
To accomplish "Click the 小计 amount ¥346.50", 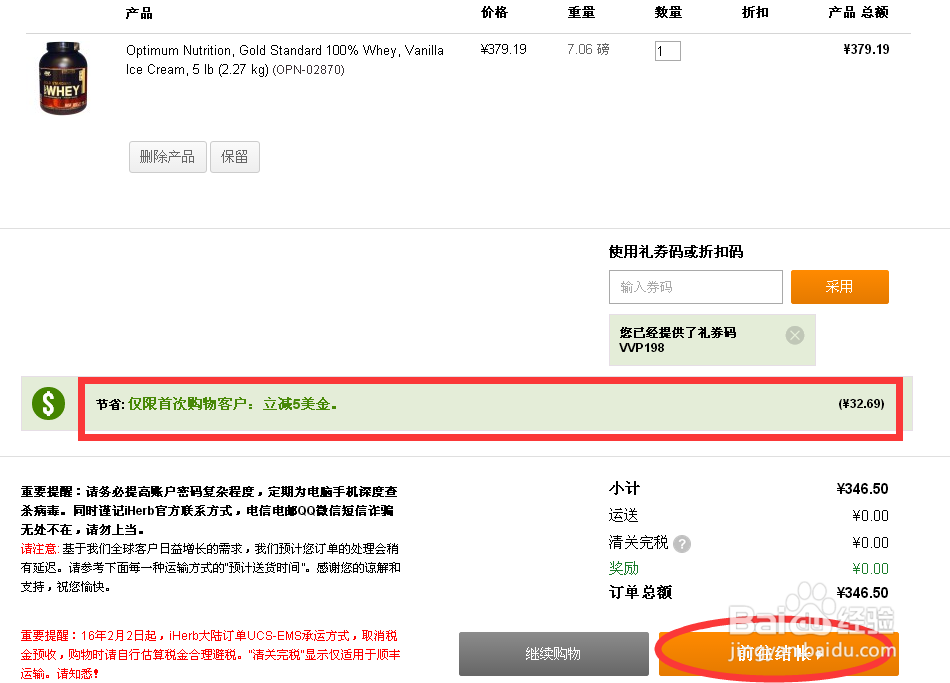I will [x=862, y=489].
